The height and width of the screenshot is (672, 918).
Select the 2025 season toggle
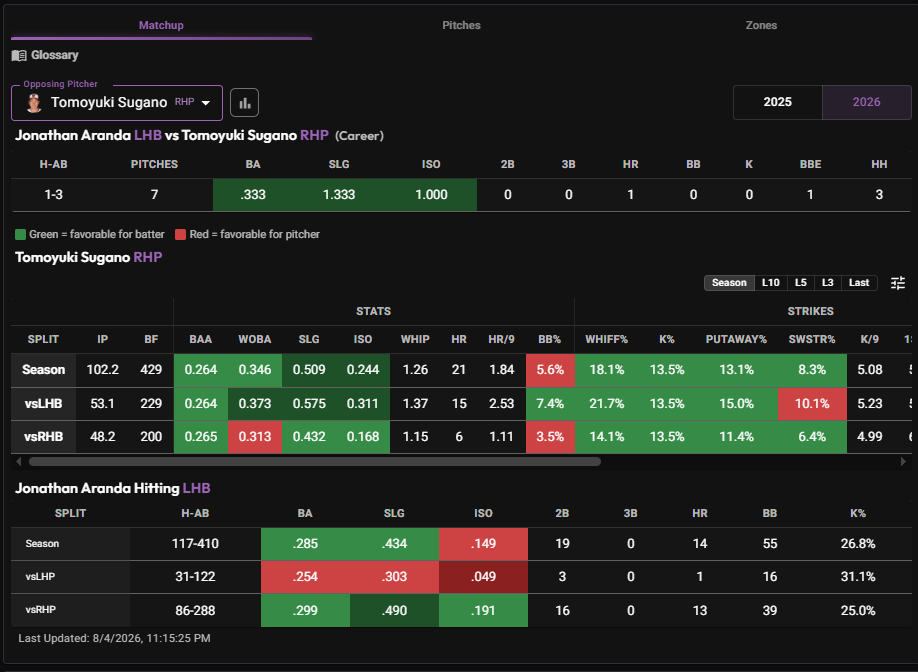(x=777, y=102)
